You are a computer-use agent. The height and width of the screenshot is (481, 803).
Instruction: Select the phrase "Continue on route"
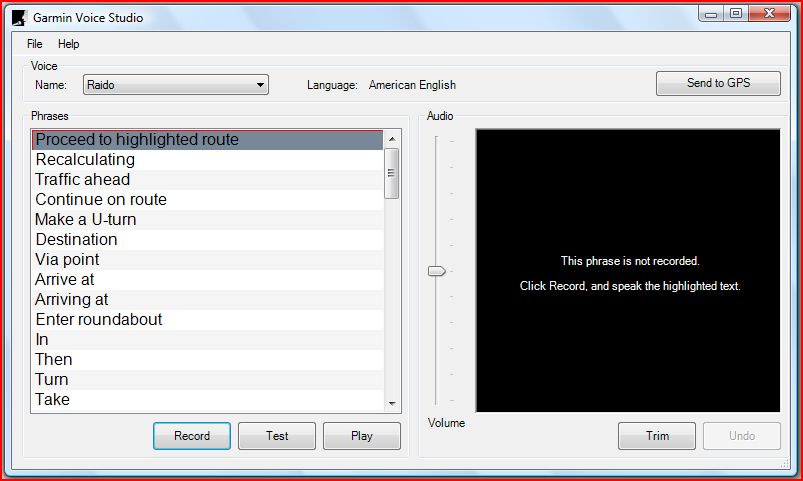pos(207,200)
